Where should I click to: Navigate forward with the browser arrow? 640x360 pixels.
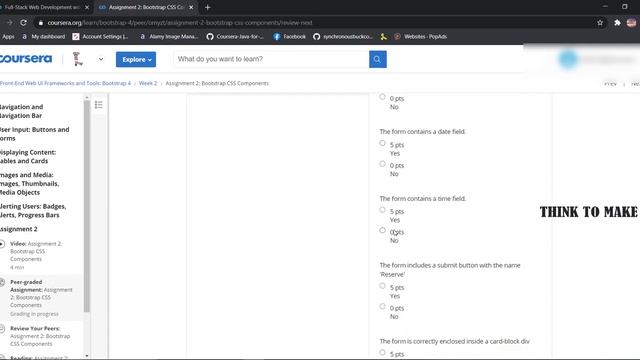(x=9, y=23)
